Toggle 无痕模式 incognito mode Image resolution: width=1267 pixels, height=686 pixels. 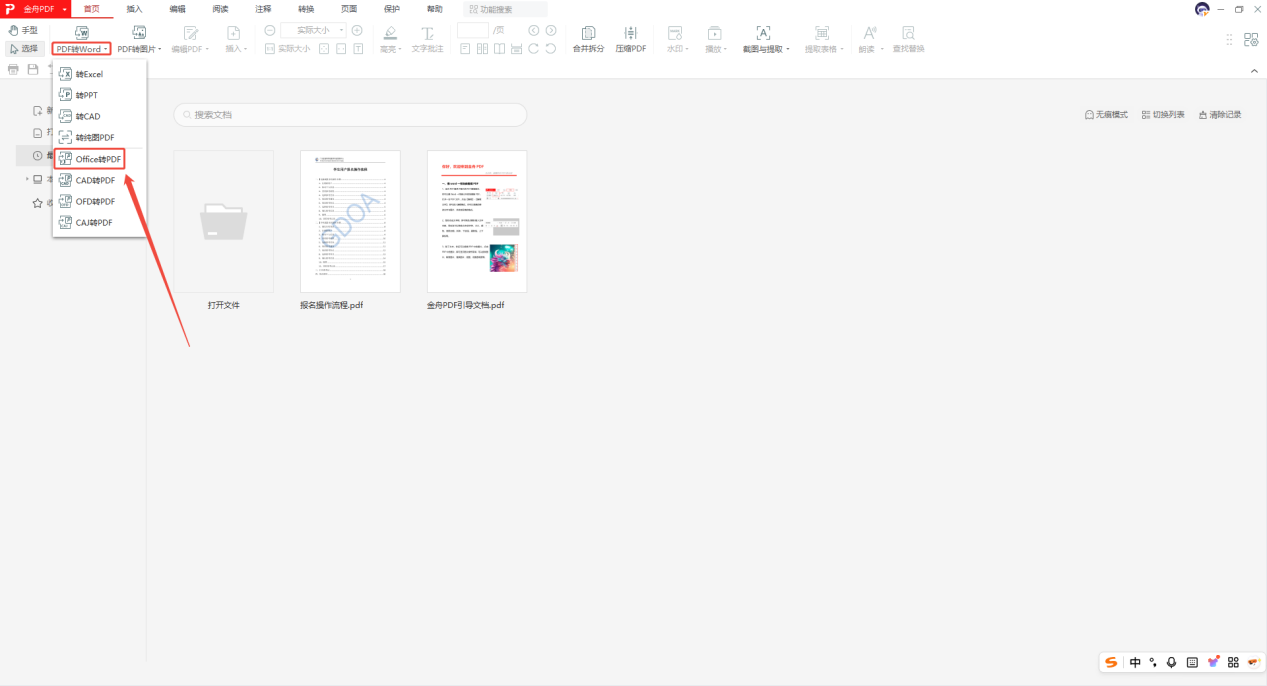[1106, 115]
